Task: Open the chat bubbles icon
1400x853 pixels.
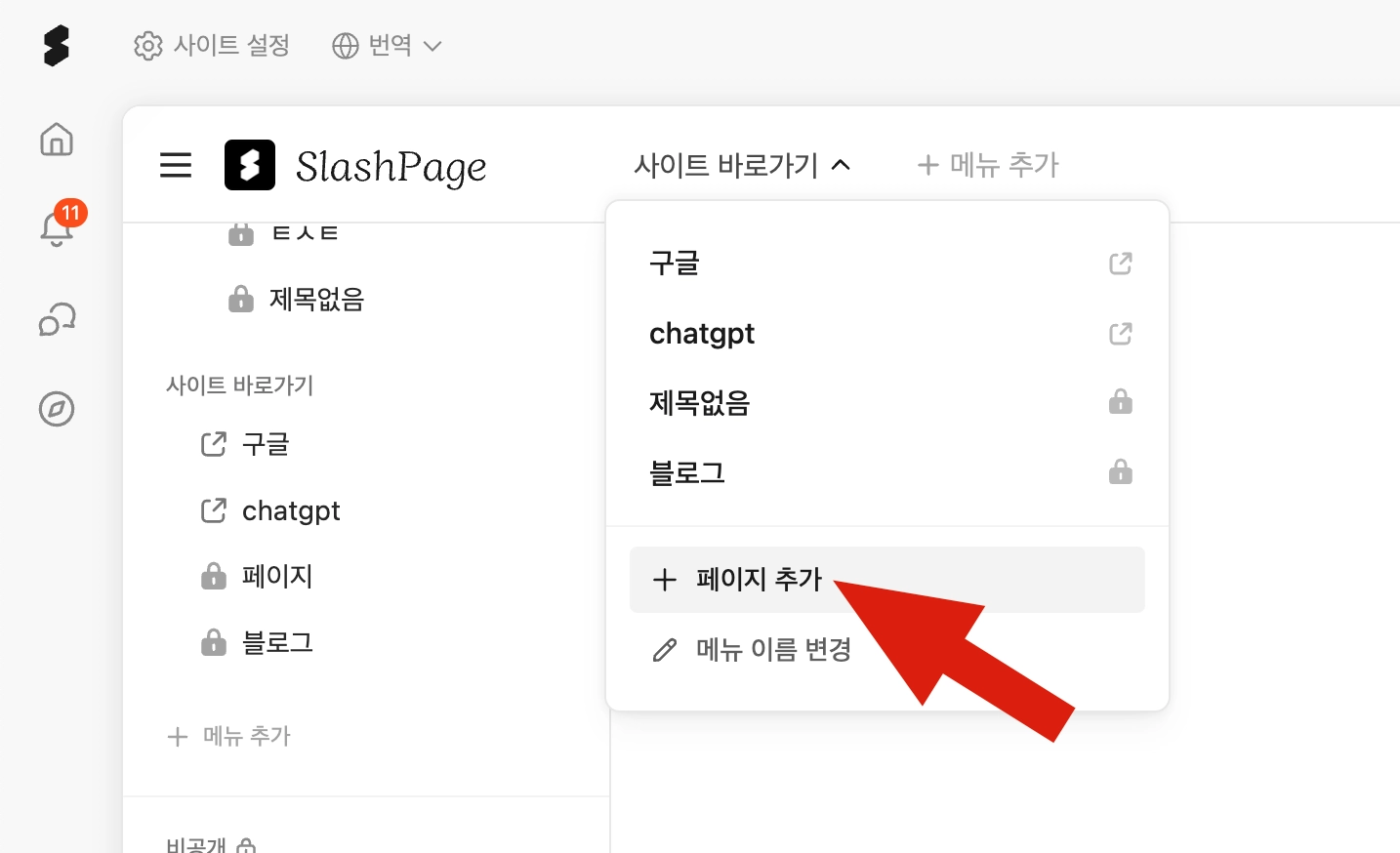Action: pyautogui.click(x=57, y=319)
